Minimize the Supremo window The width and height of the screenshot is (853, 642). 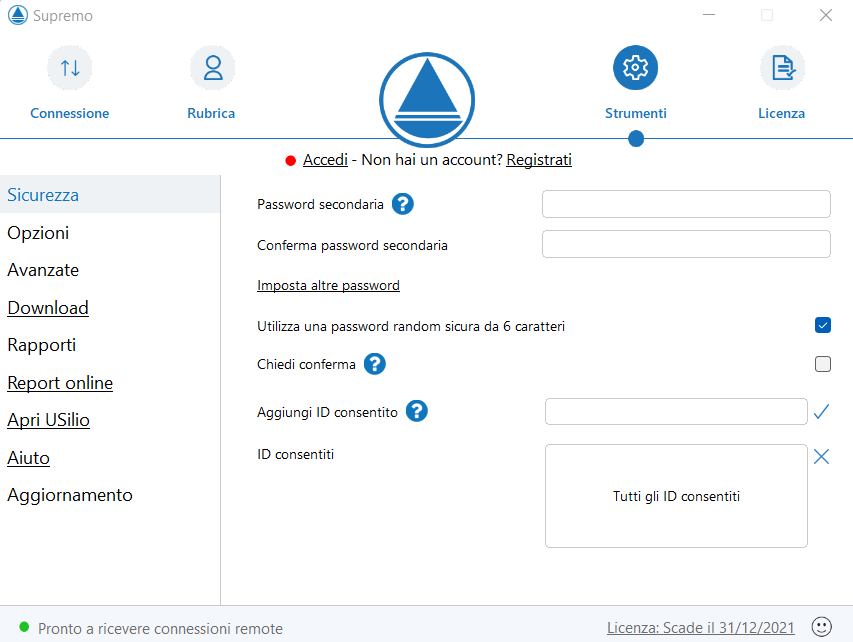pyautogui.click(x=709, y=15)
